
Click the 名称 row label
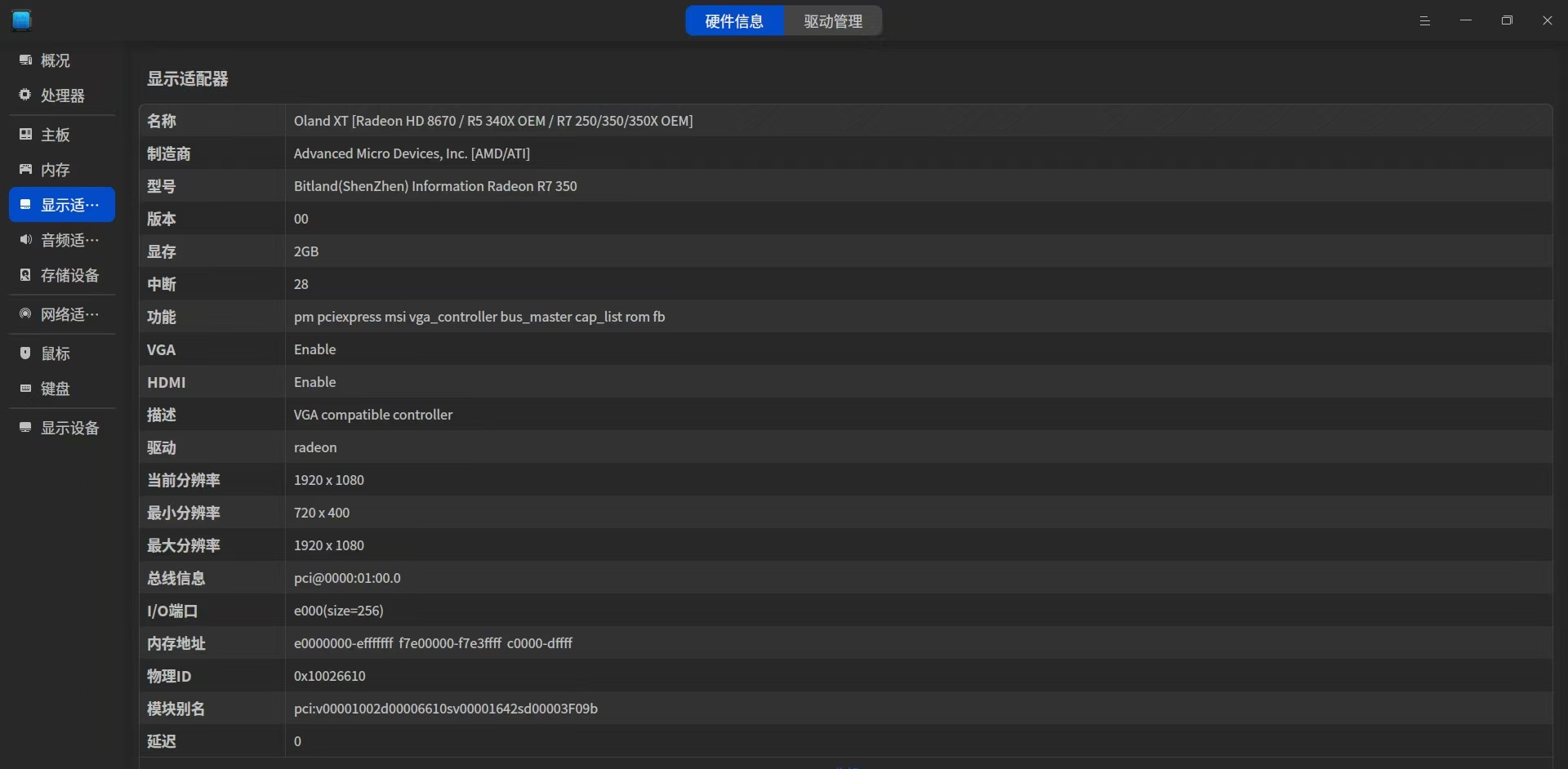click(x=162, y=121)
